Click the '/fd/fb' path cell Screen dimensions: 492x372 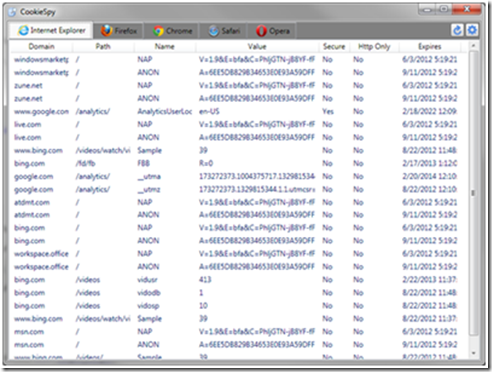(x=85, y=163)
